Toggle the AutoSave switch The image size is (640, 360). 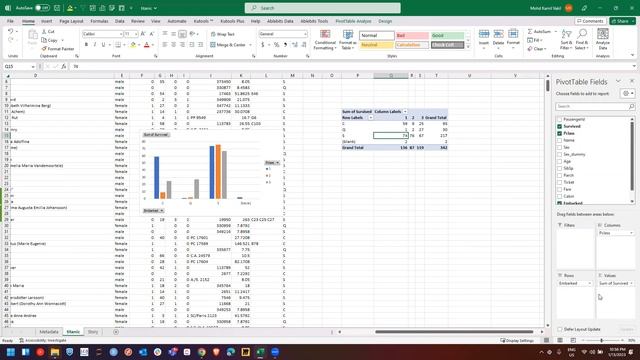[42, 8]
